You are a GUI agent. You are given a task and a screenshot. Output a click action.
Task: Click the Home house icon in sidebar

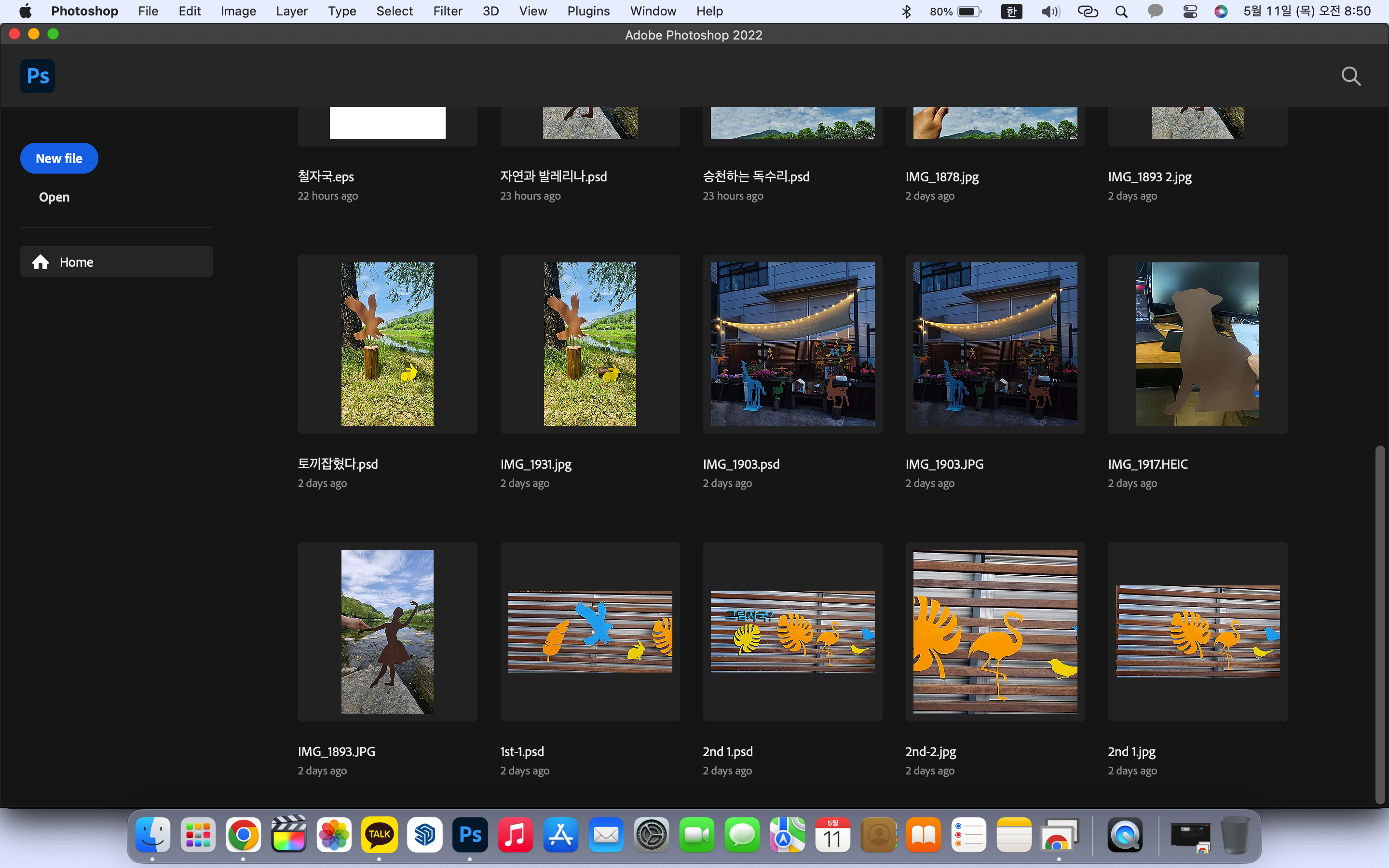[x=40, y=262]
